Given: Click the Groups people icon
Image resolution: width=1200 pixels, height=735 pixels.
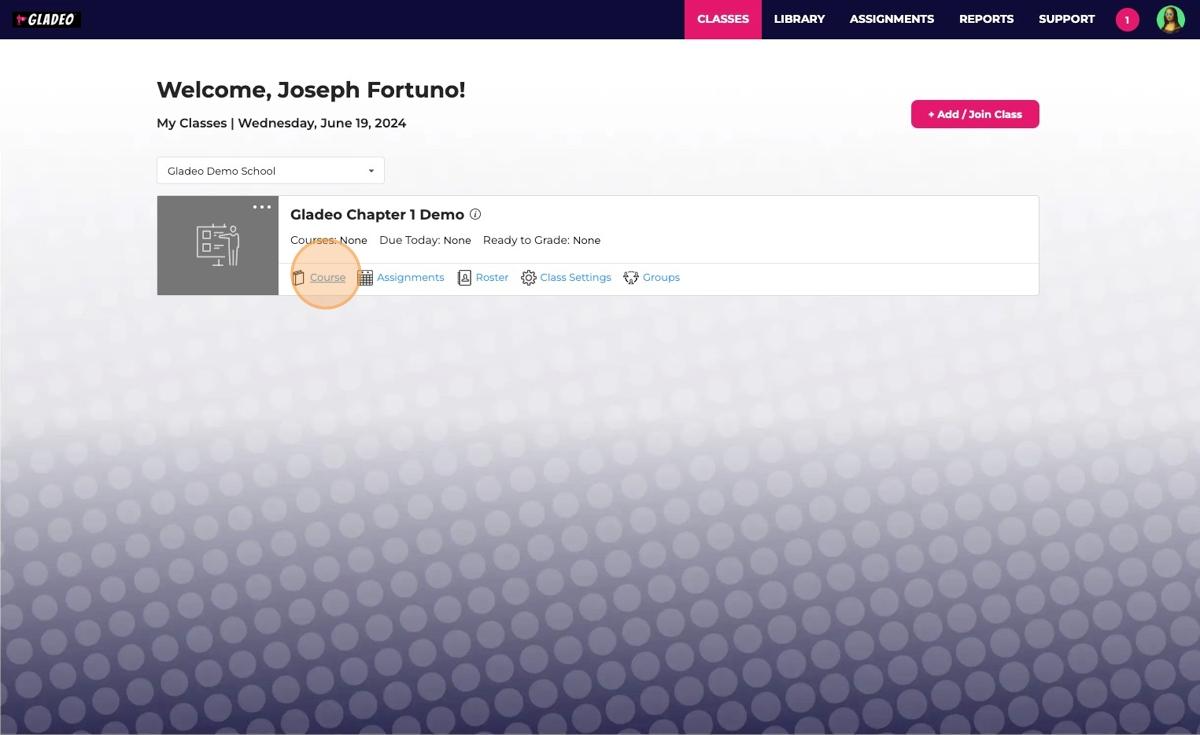Looking at the screenshot, I should pyautogui.click(x=630, y=277).
